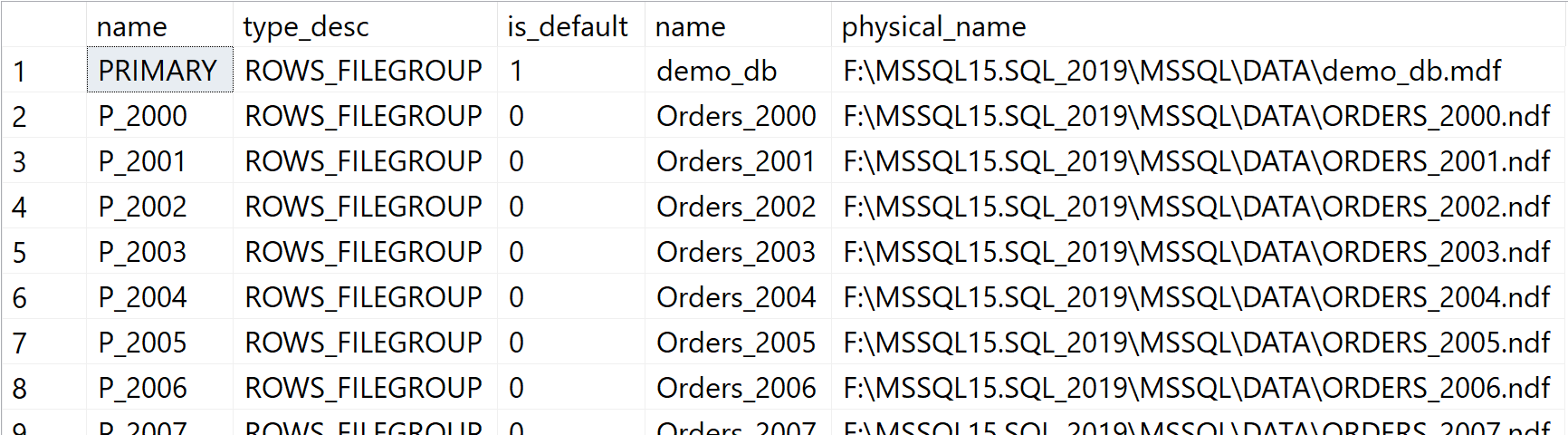The image size is (1568, 435).
Task: Click the physical_name column header
Action: point(1199,24)
